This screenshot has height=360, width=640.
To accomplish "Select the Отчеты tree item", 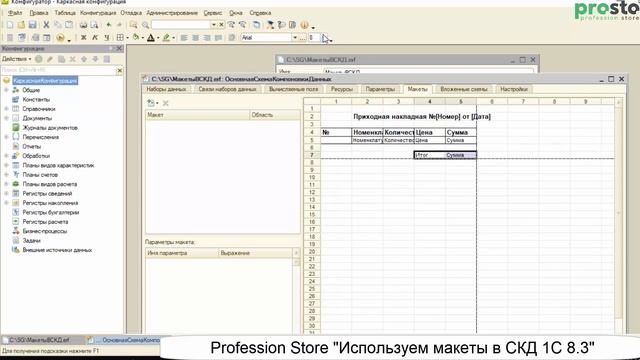I will [x=31, y=146].
